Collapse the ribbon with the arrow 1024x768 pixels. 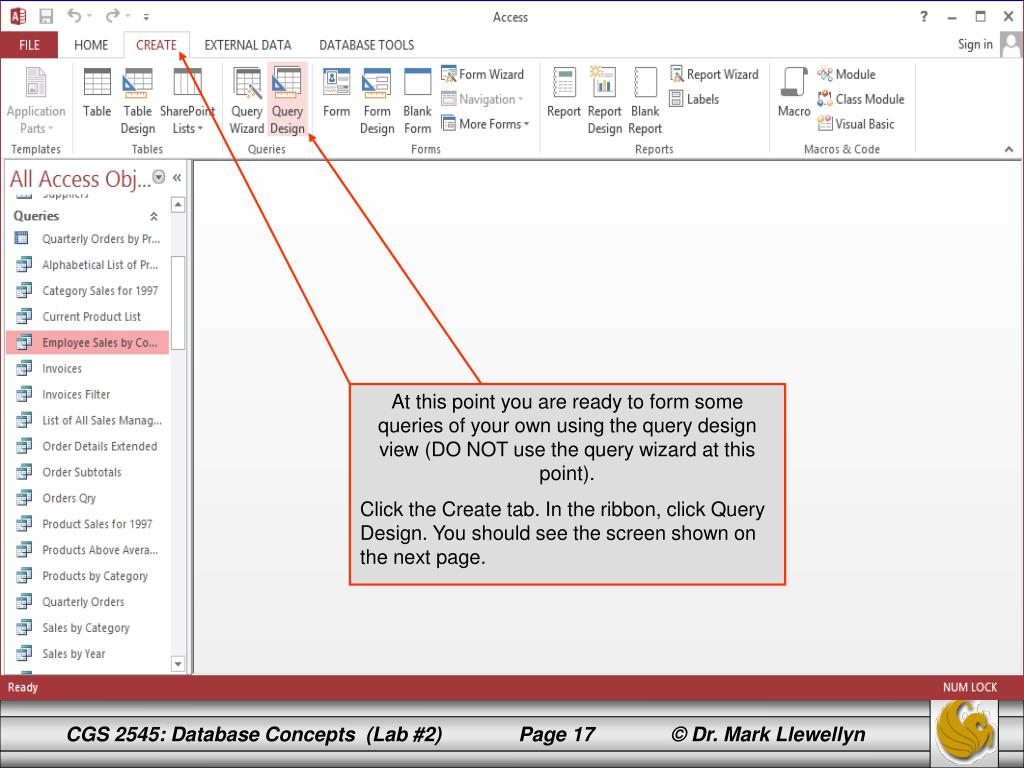[1009, 150]
